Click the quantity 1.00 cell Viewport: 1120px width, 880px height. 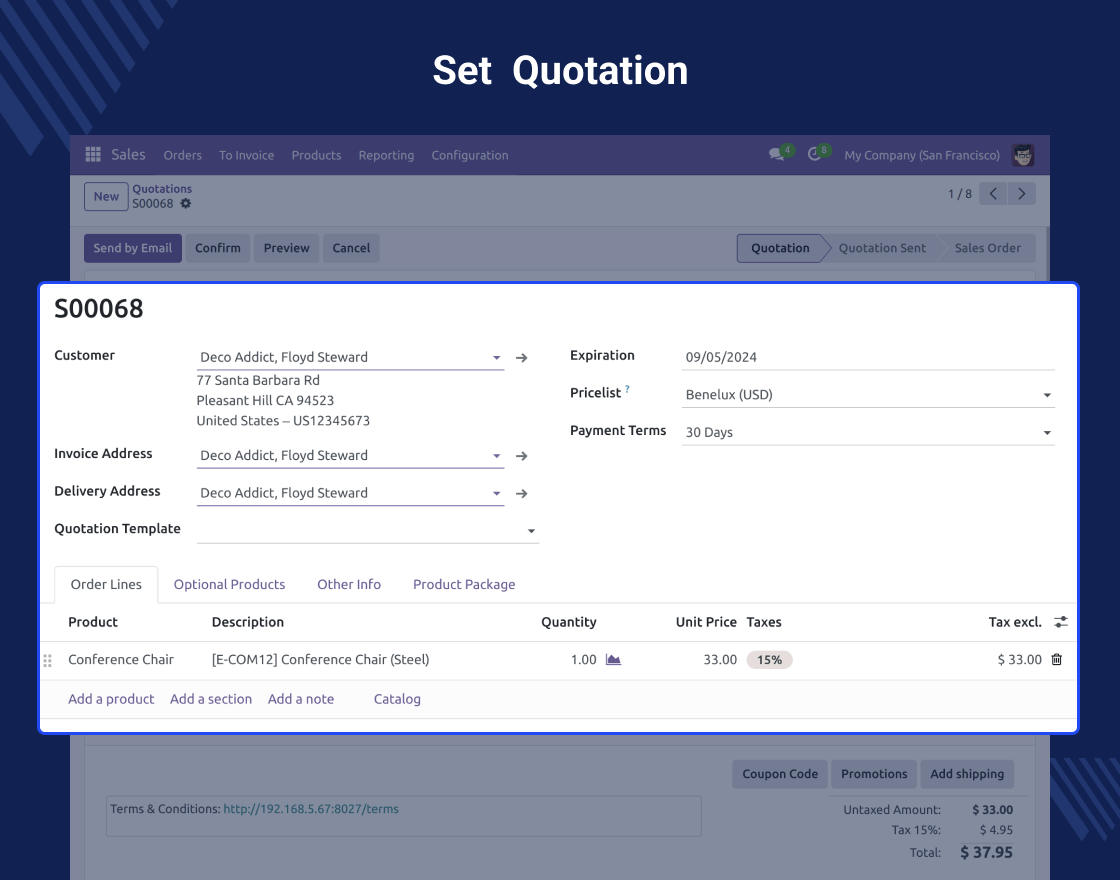(584, 659)
